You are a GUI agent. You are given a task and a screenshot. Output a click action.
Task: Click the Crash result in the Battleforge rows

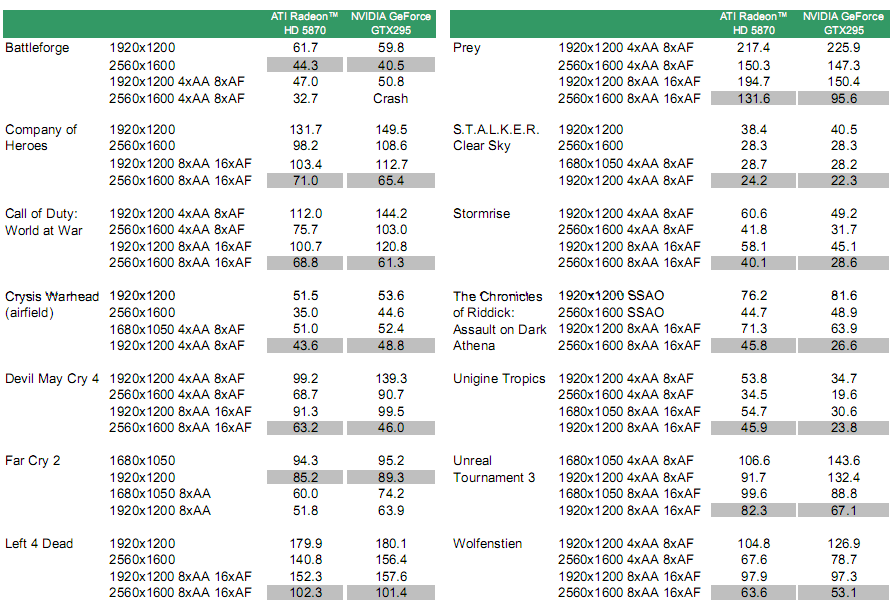click(390, 99)
